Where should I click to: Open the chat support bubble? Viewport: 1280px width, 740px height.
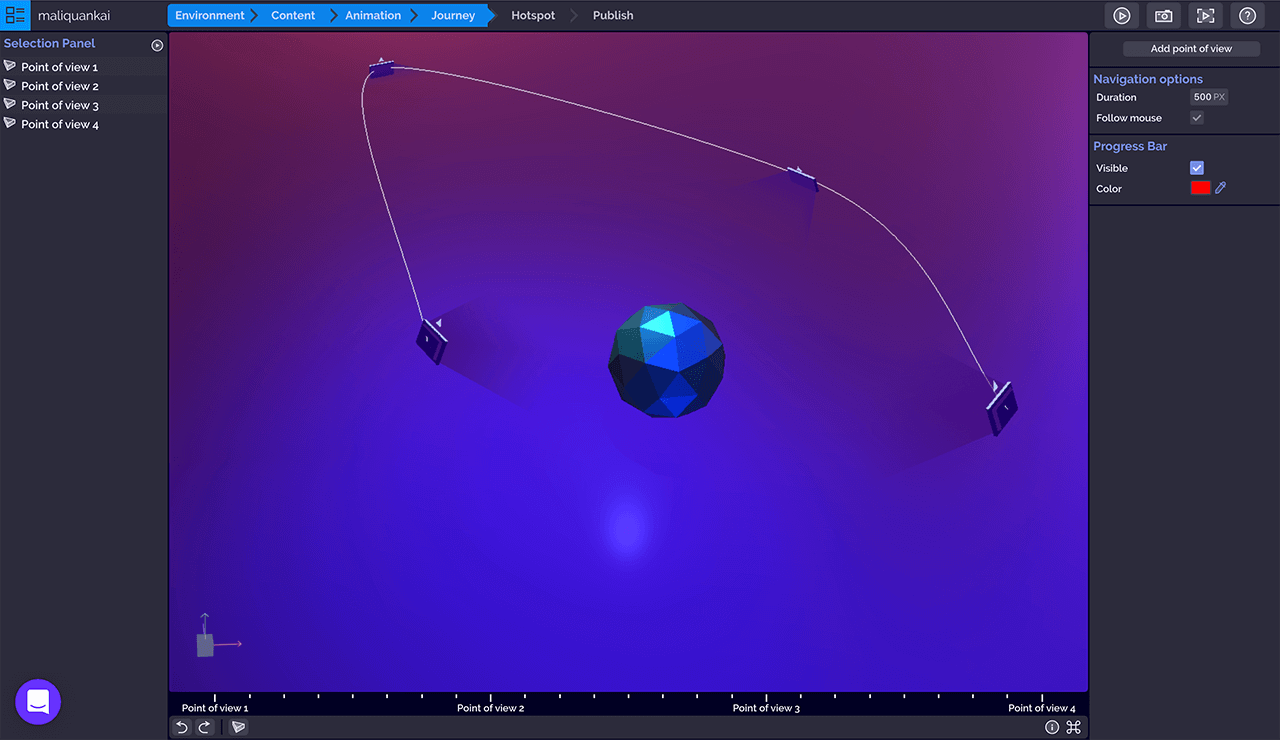pos(38,702)
